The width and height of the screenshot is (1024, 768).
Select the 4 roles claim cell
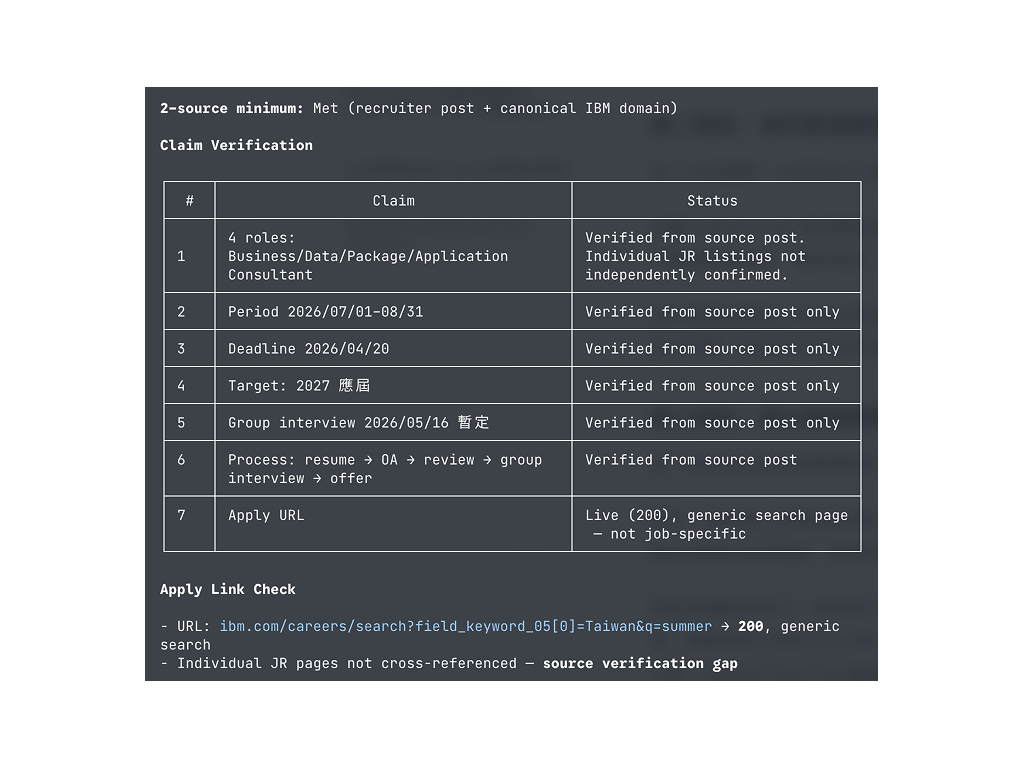[x=367, y=256]
